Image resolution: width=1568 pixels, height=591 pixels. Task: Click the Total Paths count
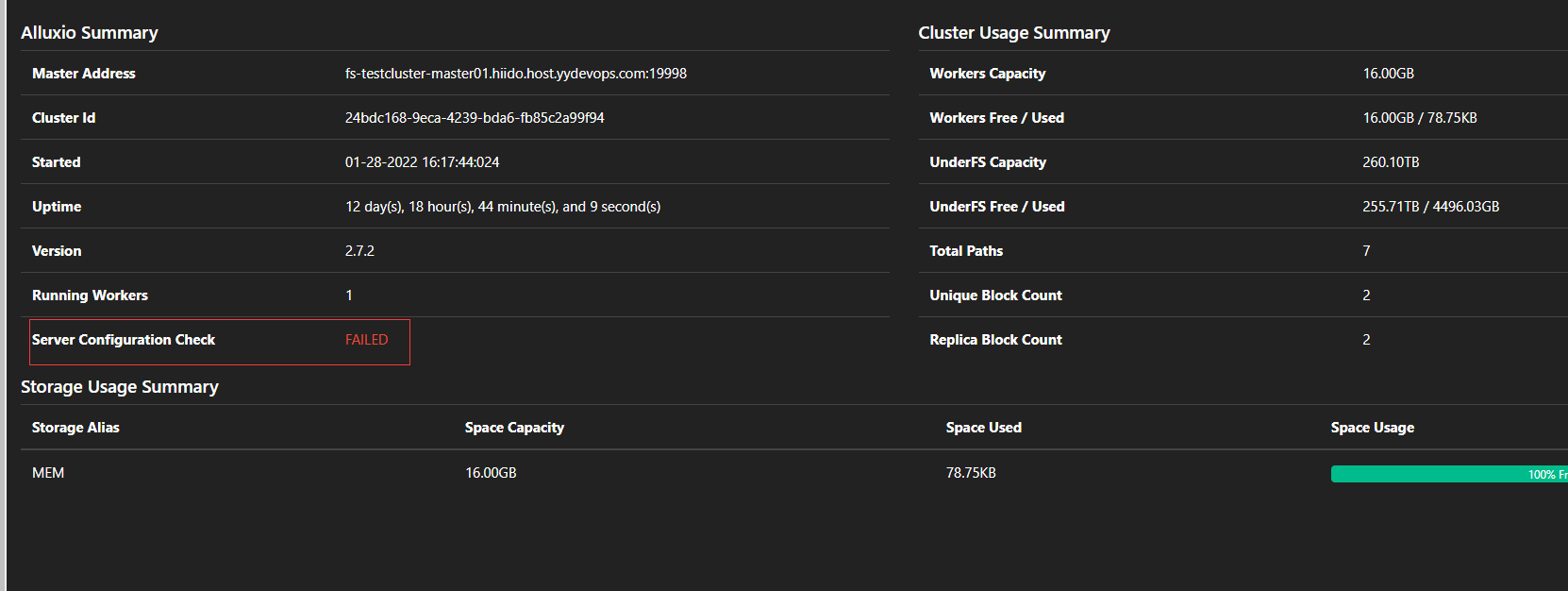tap(1365, 250)
